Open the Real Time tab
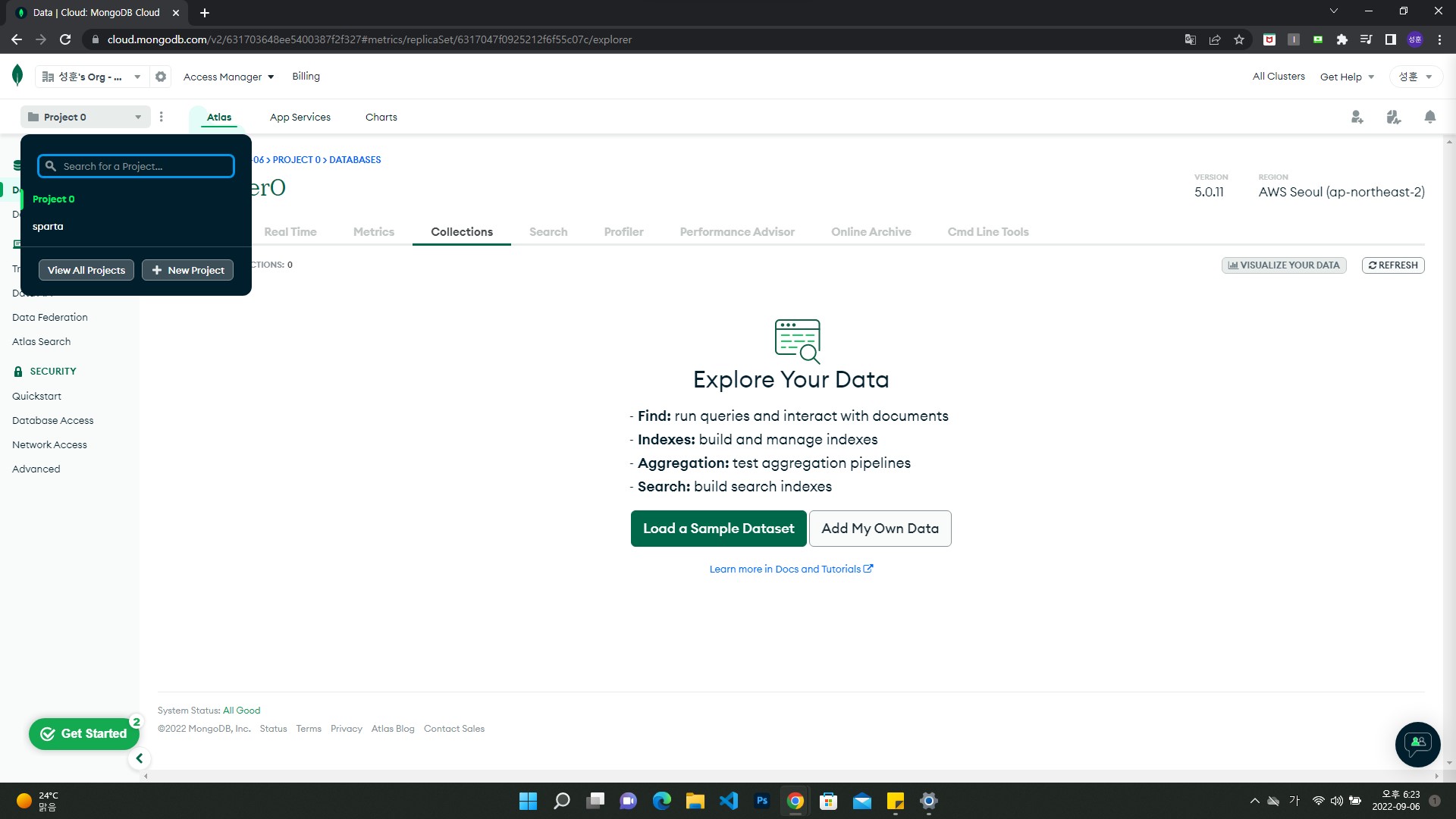The height and width of the screenshot is (819, 1456). point(290,232)
